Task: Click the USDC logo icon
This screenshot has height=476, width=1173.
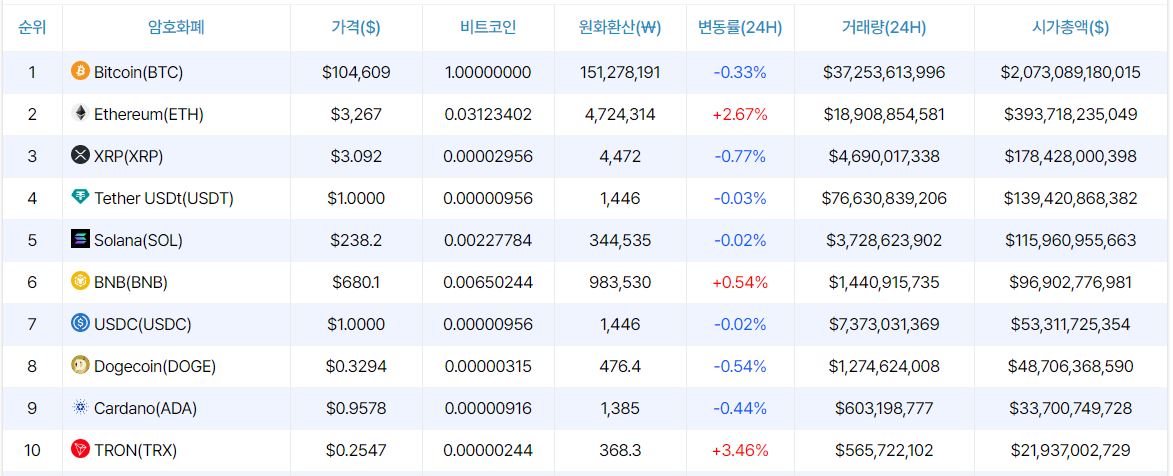Action: point(80,323)
